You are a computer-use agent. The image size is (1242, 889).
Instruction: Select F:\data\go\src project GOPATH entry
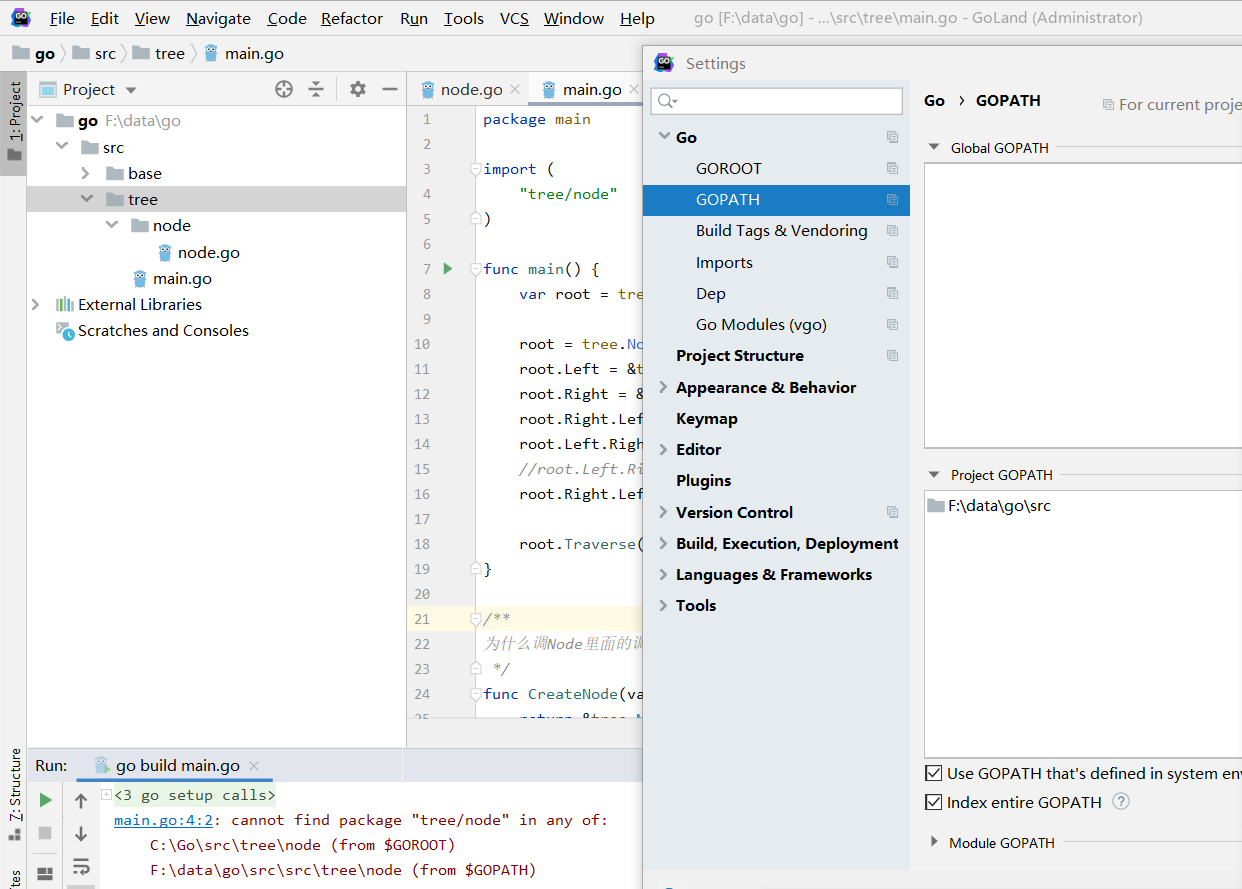pyautogui.click(x=999, y=506)
